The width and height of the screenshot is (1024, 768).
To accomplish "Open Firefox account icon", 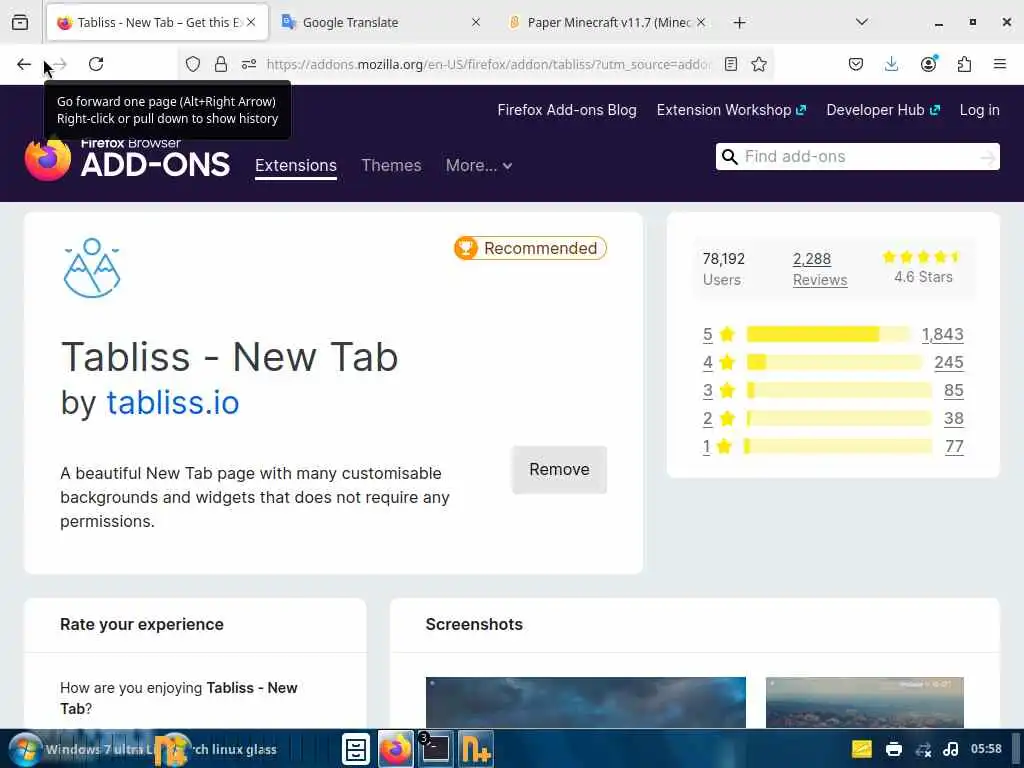I will 928,64.
